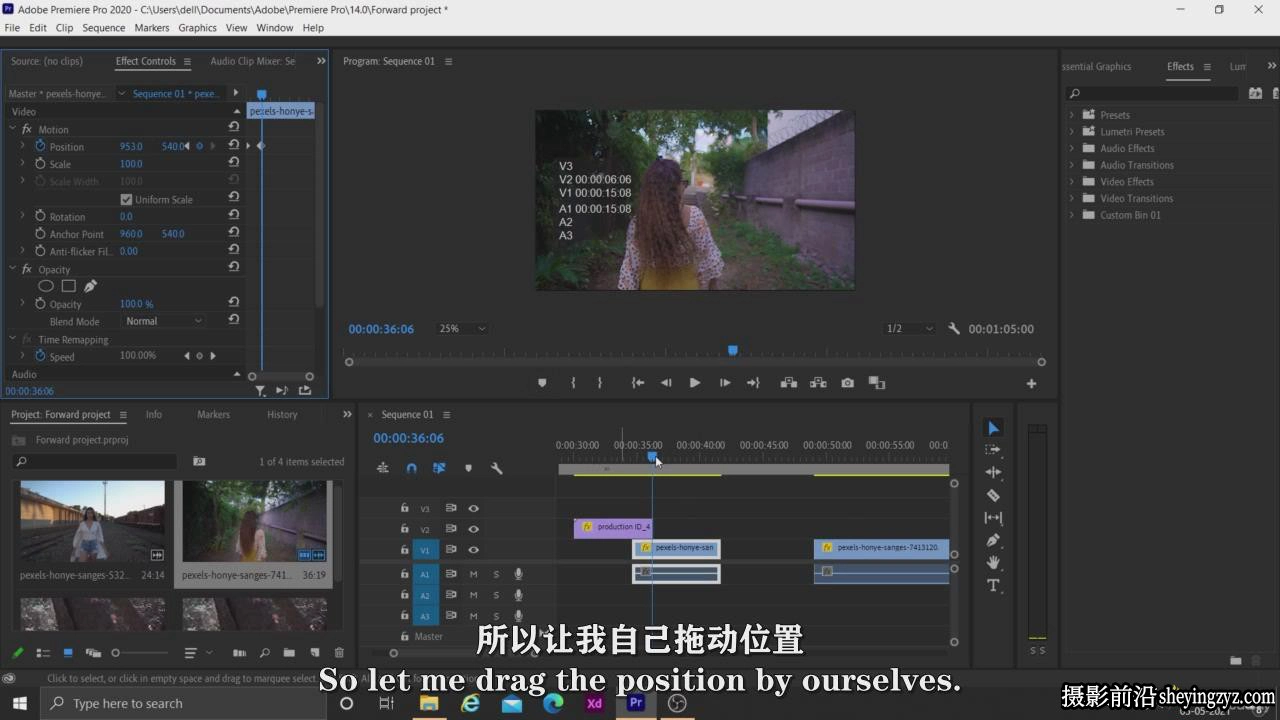
Task: Create 4-point polygon opacity mask
Action: [x=69, y=286]
